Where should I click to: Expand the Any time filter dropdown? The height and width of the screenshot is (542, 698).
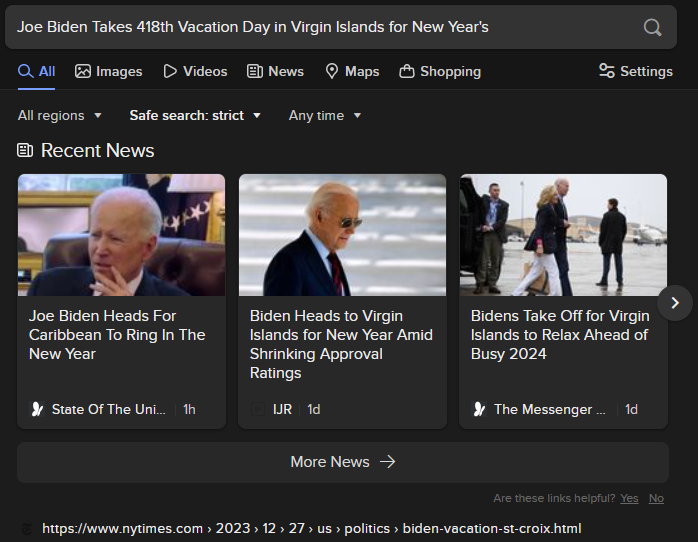click(325, 116)
